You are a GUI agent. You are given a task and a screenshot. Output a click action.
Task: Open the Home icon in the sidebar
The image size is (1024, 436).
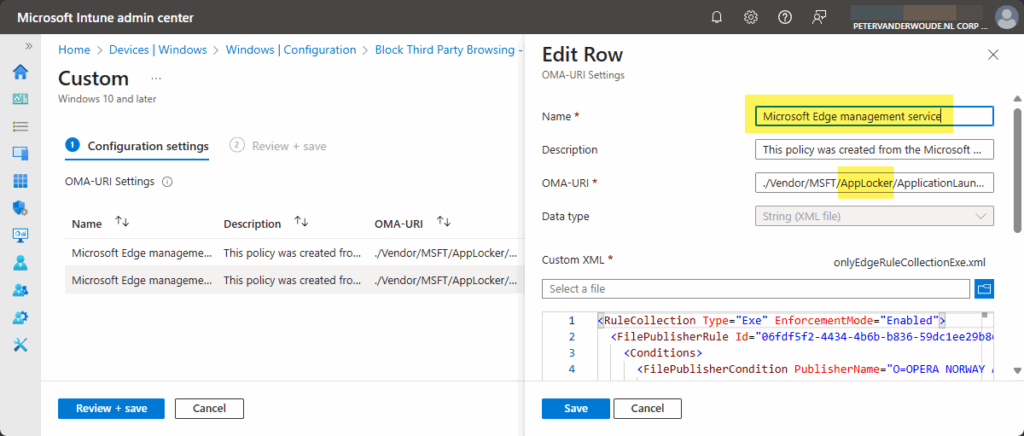point(20,72)
